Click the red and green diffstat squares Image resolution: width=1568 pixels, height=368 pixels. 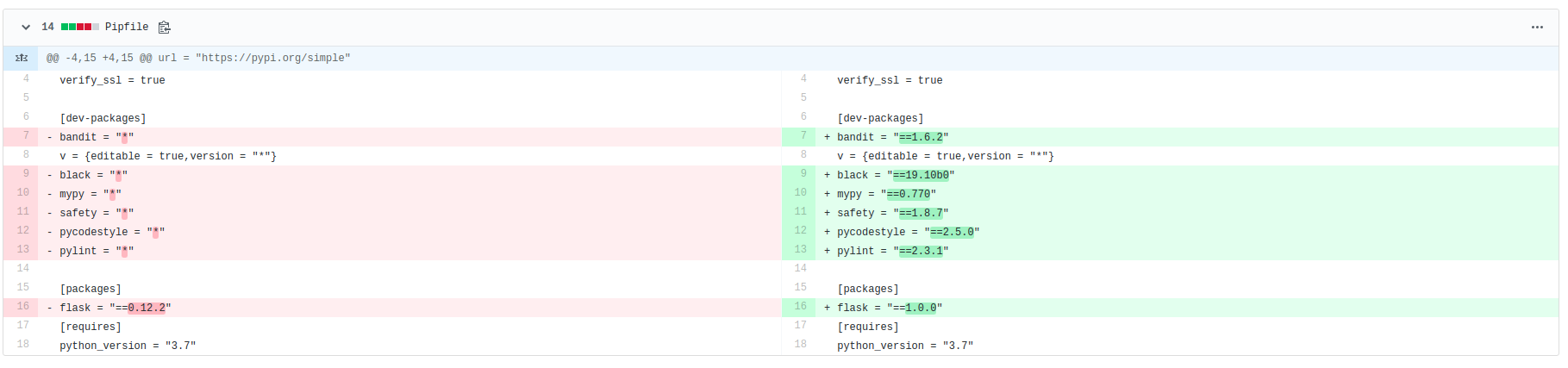point(79,28)
